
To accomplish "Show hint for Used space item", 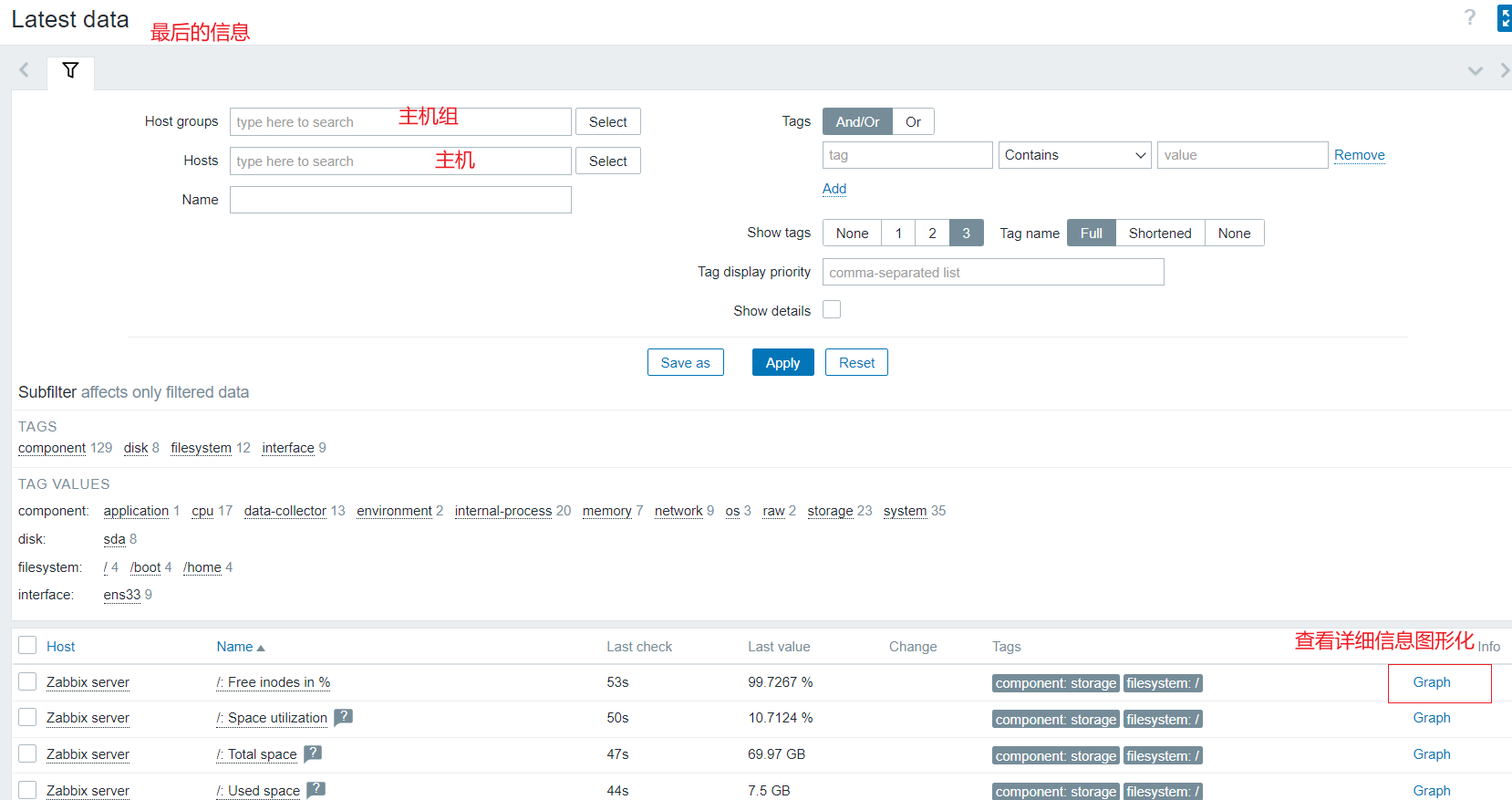I will 316,790.
